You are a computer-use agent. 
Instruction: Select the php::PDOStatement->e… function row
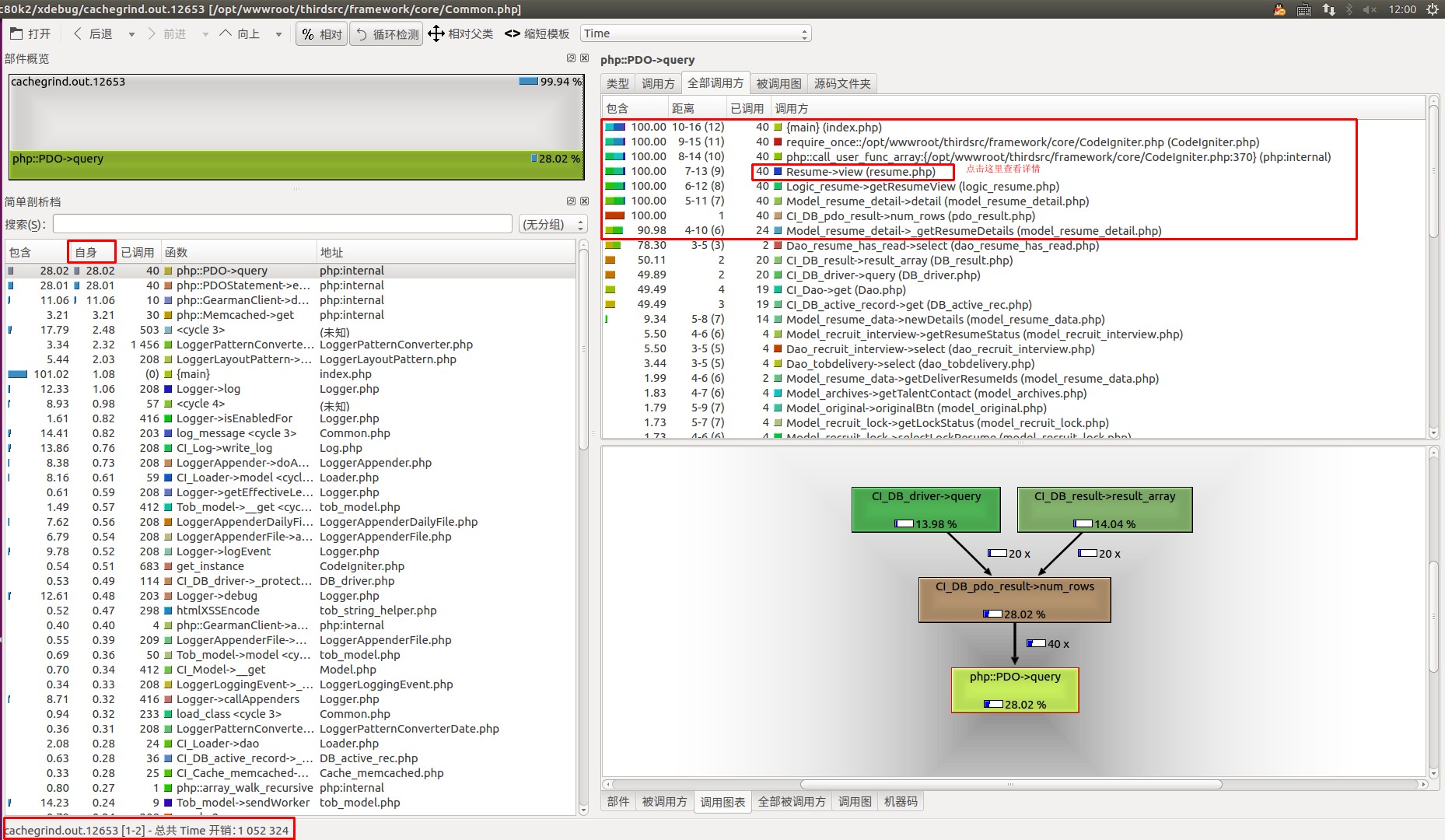click(291, 285)
